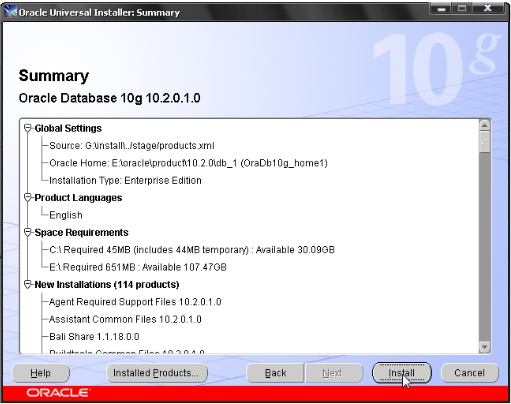
Task: Collapse the Product Languages node
Action: (28, 198)
